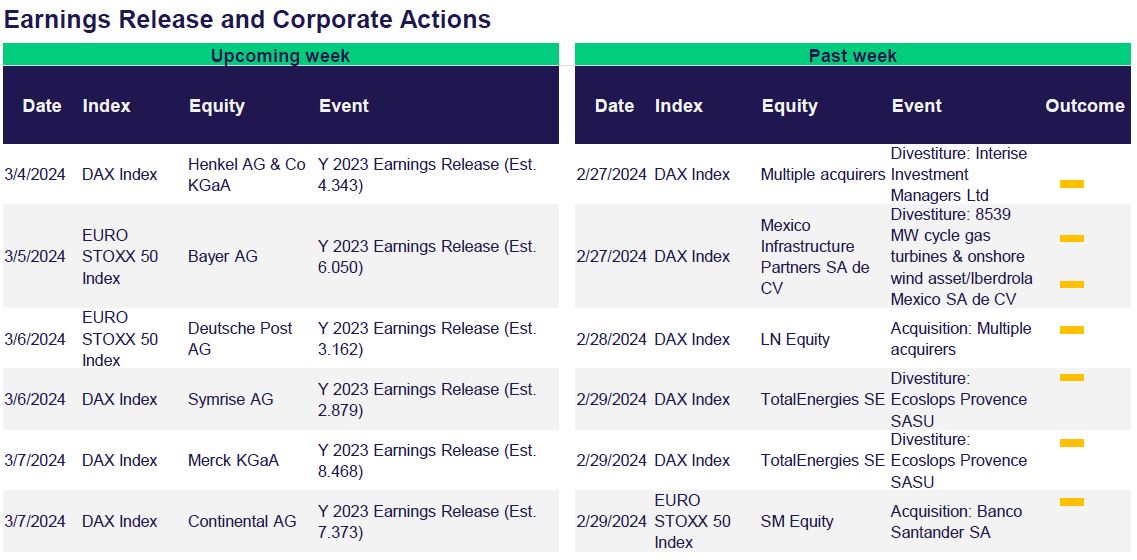Viewport: 1137px width, 560px height.
Task: Click the upper outcome dash in Mexico Infrastructure row
Action: (x=1072, y=239)
